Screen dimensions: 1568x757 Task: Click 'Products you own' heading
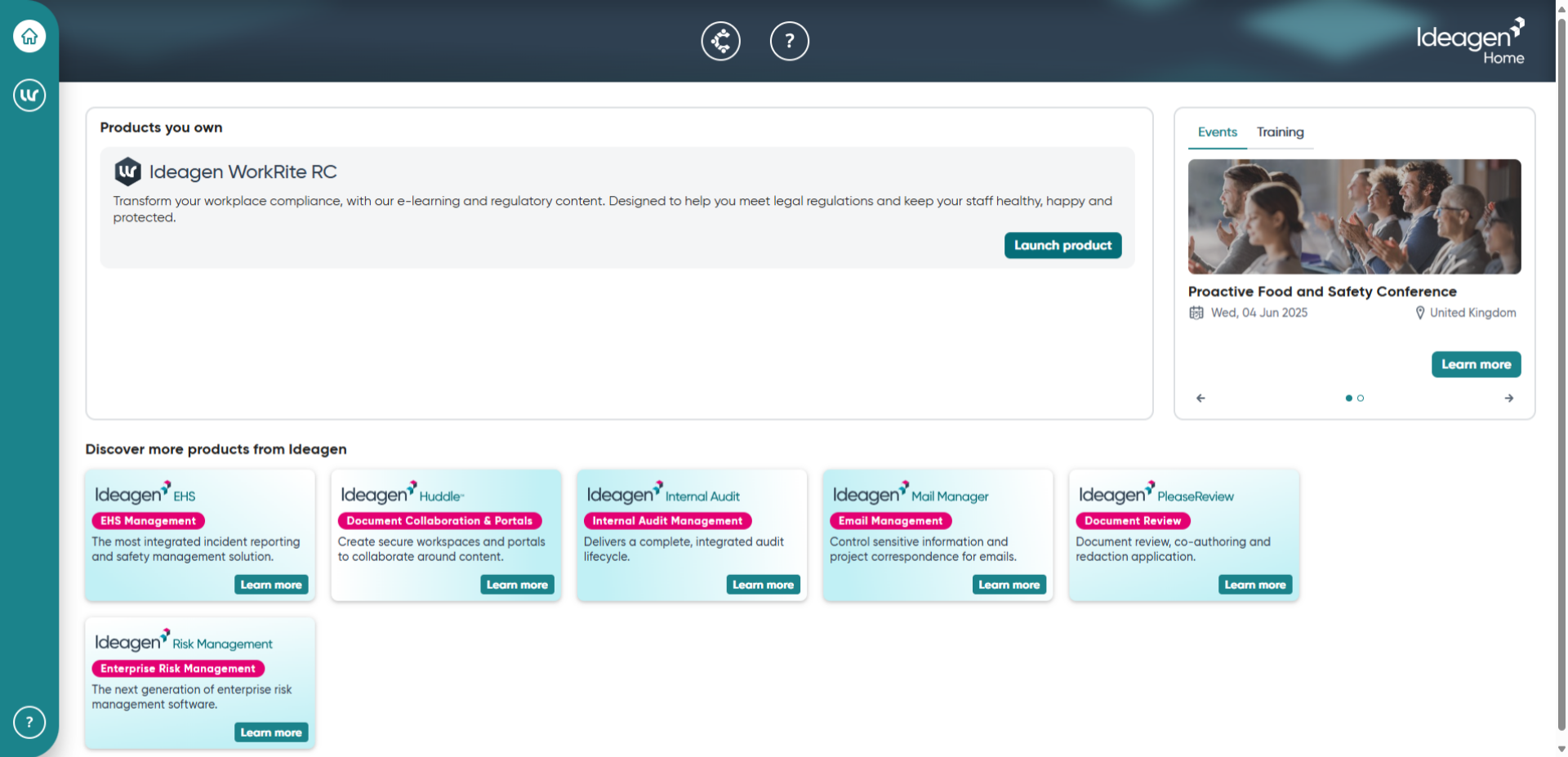click(161, 127)
